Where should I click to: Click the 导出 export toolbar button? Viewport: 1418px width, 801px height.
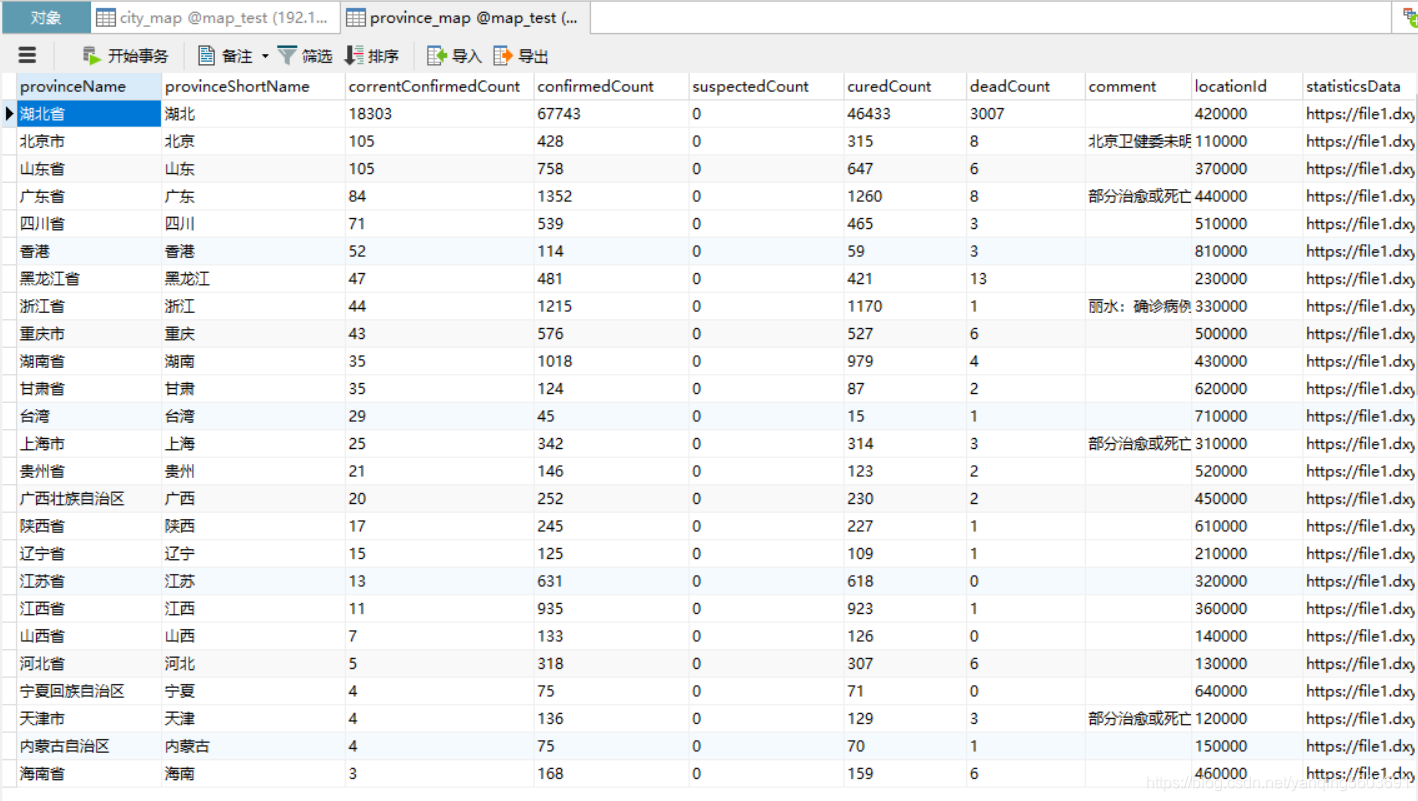(521, 56)
